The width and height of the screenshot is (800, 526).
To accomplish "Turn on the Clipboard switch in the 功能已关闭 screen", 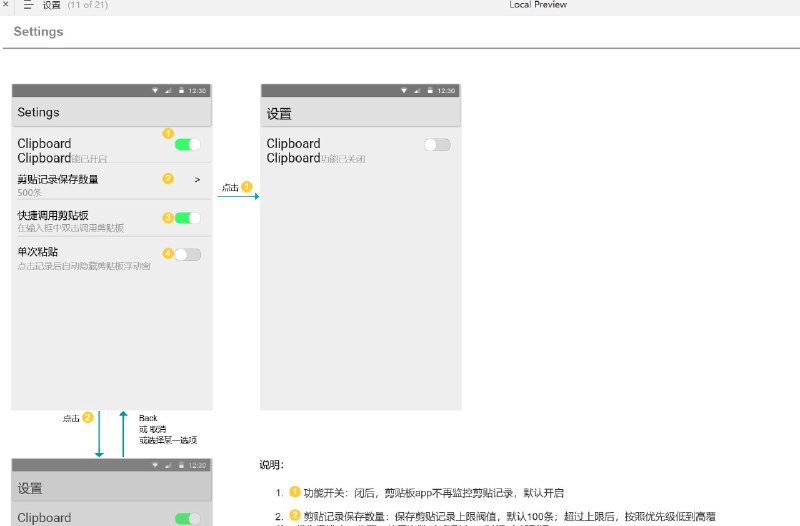I will point(437,144).
